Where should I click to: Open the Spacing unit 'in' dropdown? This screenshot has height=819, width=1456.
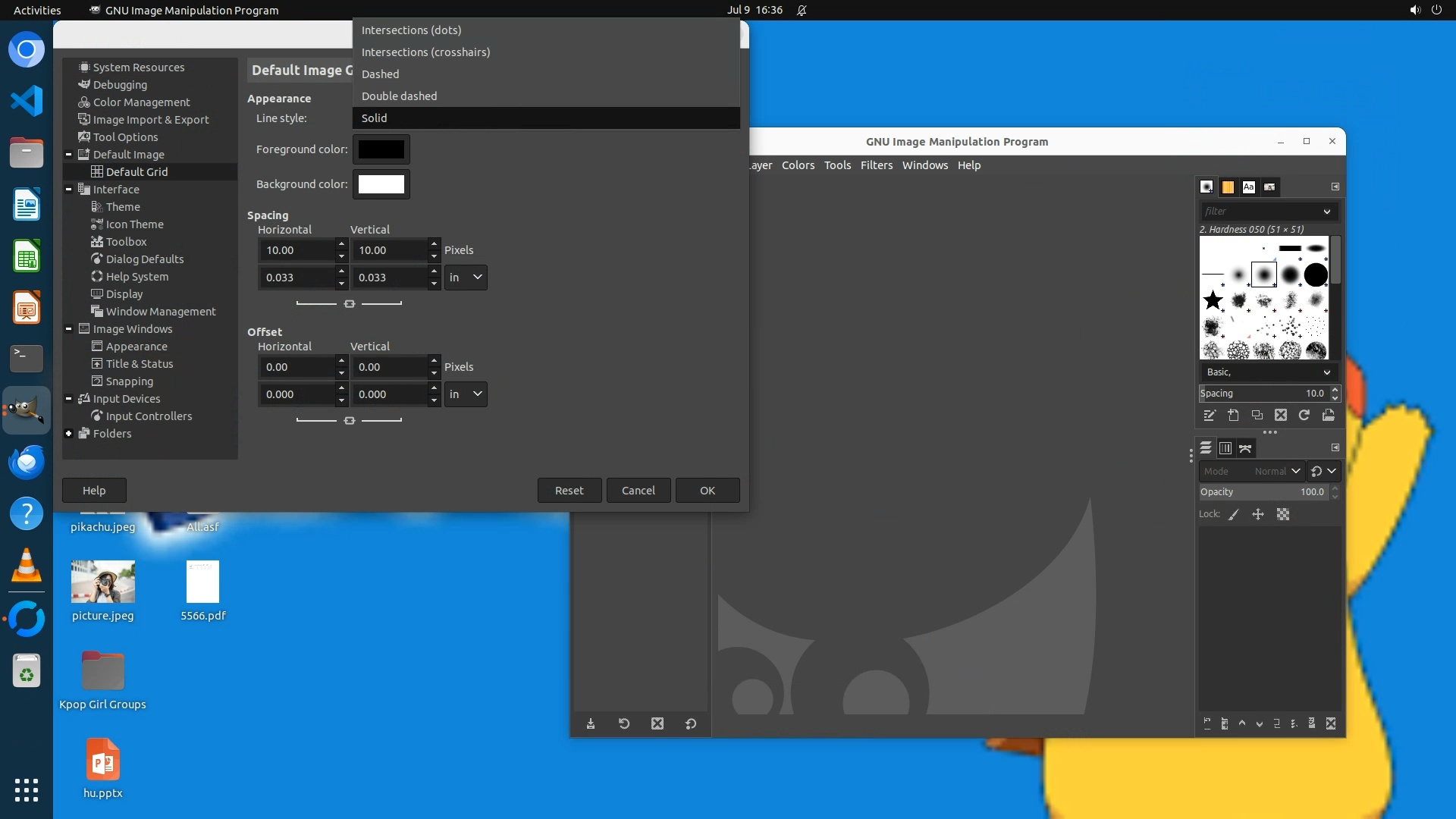coord(466,278)
